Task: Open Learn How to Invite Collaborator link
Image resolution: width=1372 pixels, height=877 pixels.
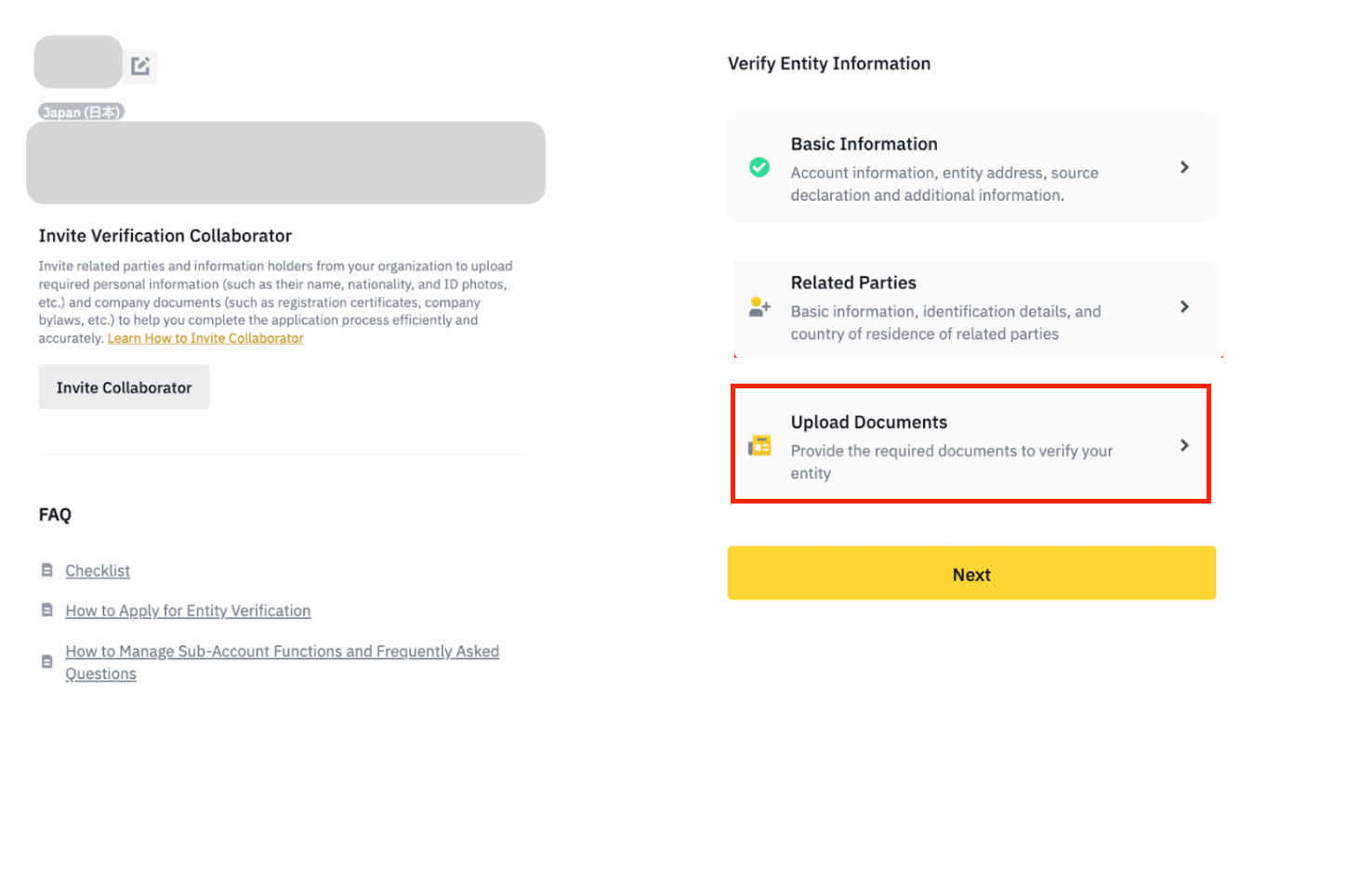Action: click(205, 338)
